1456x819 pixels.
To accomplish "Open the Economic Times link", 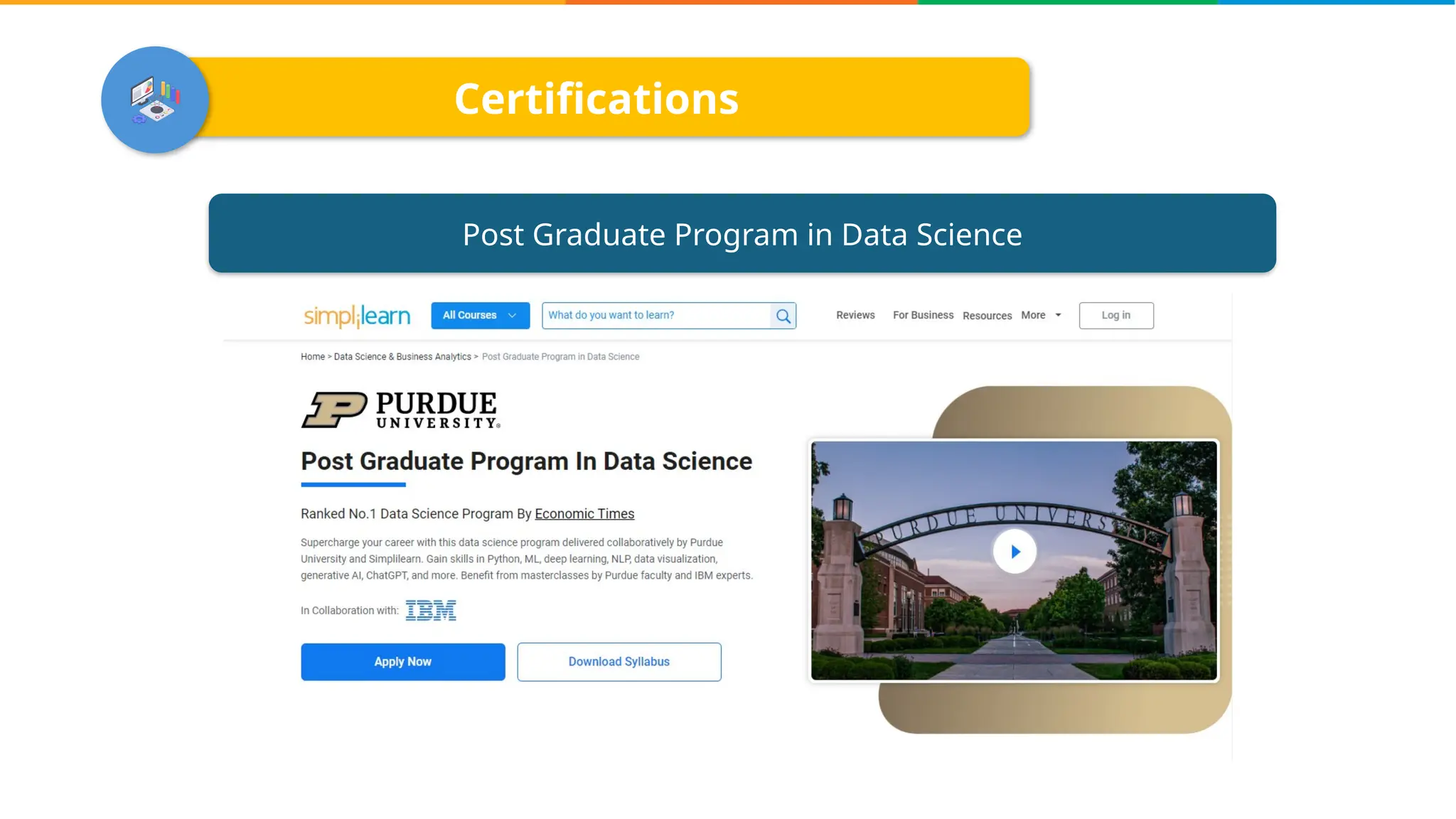I will [x=584, y=514].
